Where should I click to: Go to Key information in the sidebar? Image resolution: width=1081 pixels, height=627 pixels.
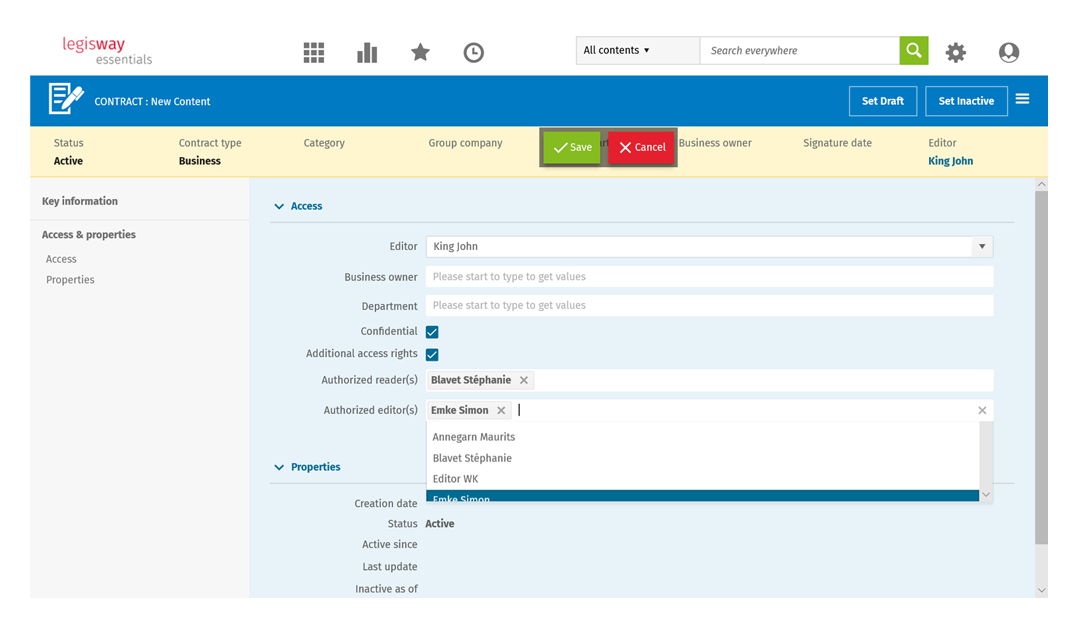pyautogui.click(x=80, y=201)
